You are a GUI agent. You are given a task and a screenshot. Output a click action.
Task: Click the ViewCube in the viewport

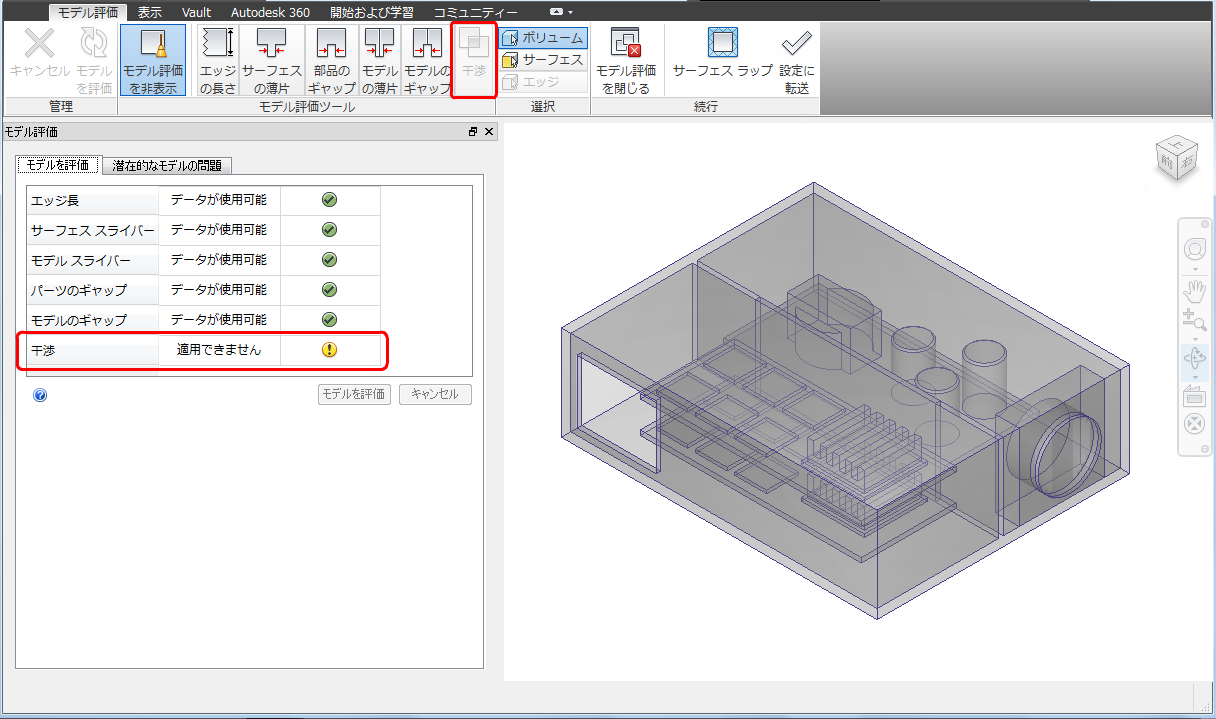pyautogui.click(x=1176, y=157)
